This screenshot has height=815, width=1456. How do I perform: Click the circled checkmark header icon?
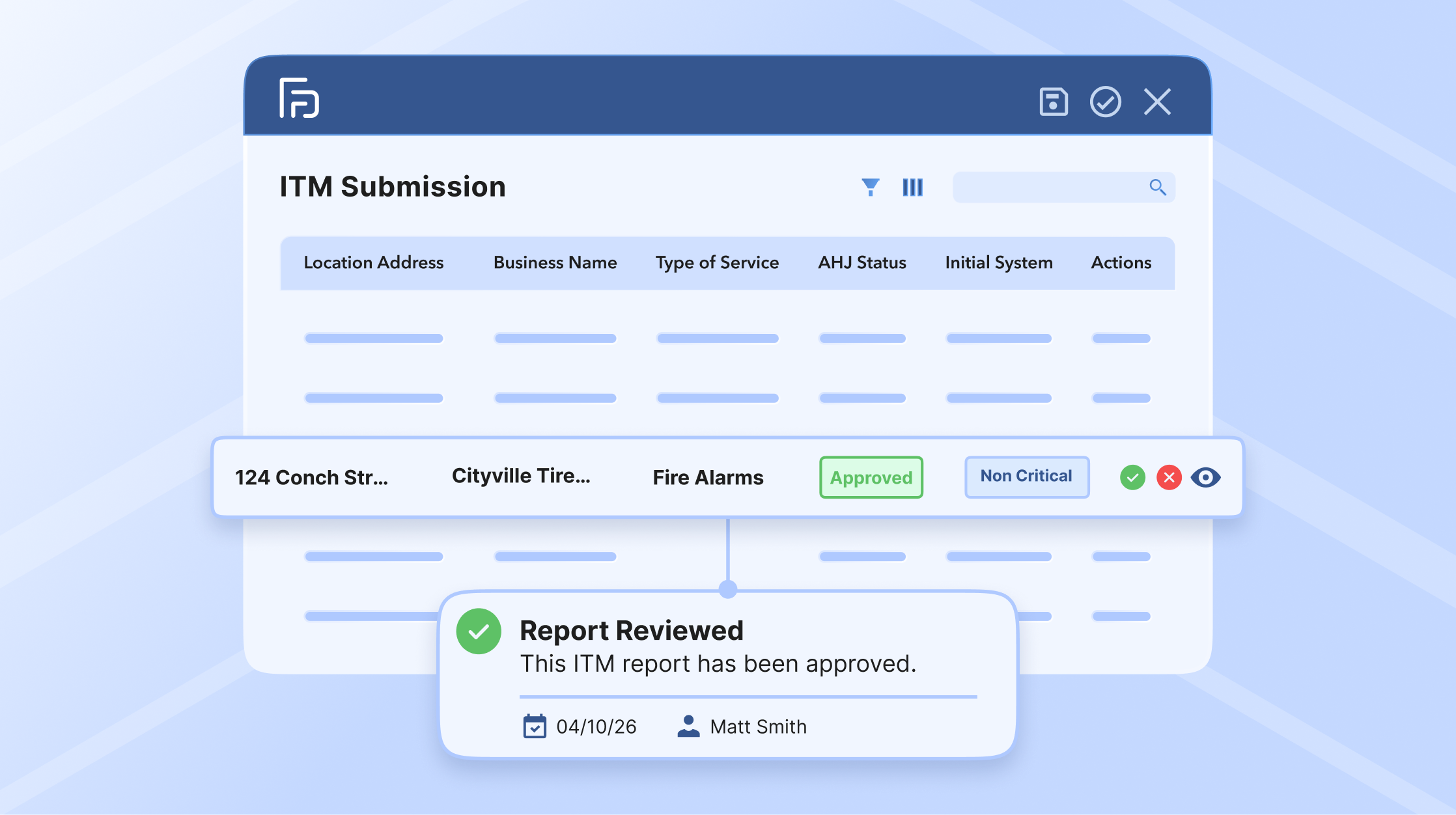tap(1106, 102)
